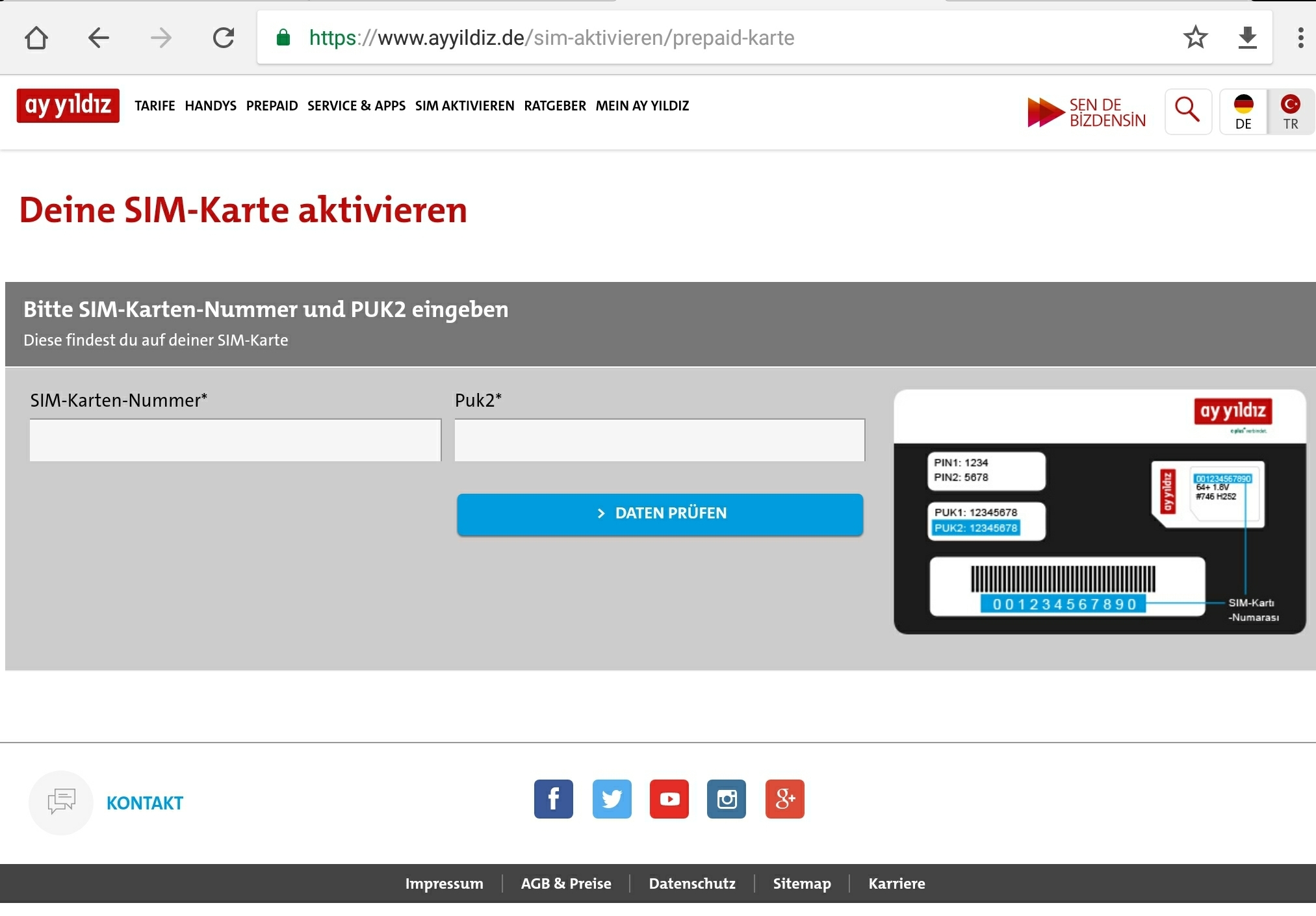
Task: Switch language to German DE
Action: click(1243, 112)
